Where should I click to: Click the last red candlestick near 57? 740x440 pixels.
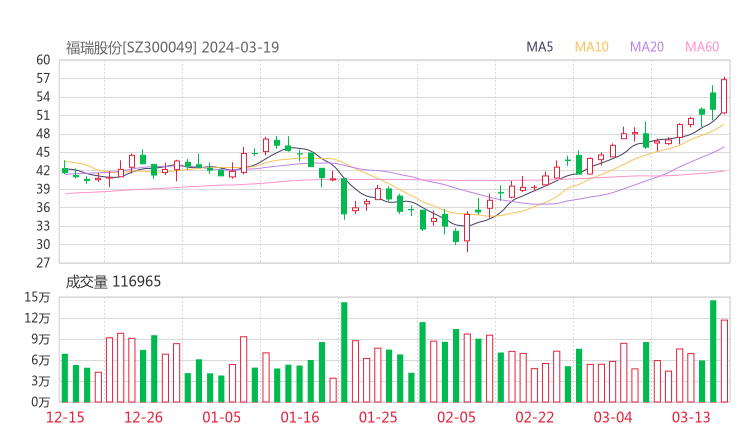point(724,96)
